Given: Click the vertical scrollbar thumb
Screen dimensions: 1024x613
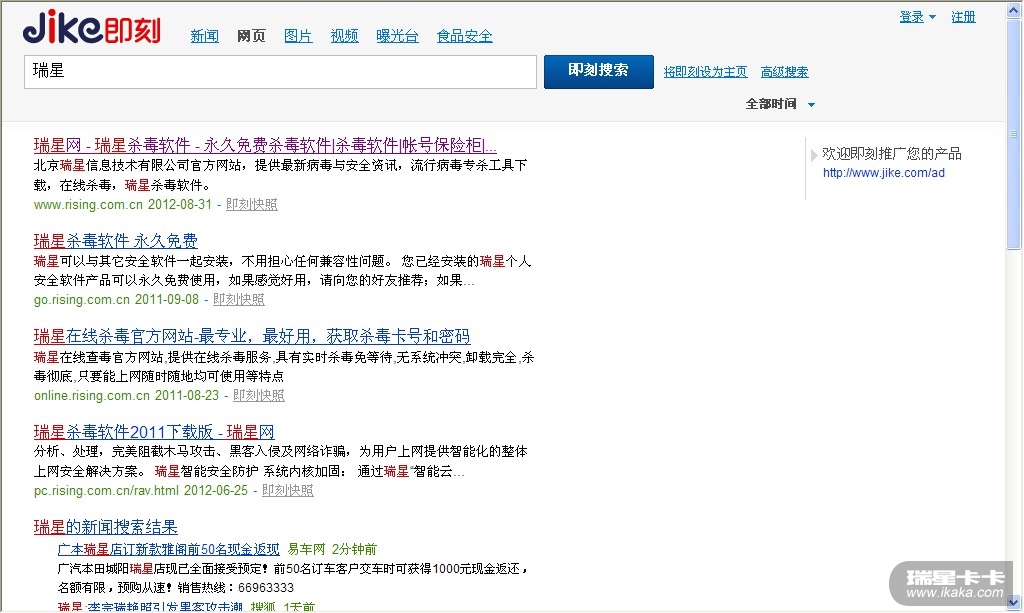Looking at the screenshot, I should pyautogui.click(x=1014, y=134).
